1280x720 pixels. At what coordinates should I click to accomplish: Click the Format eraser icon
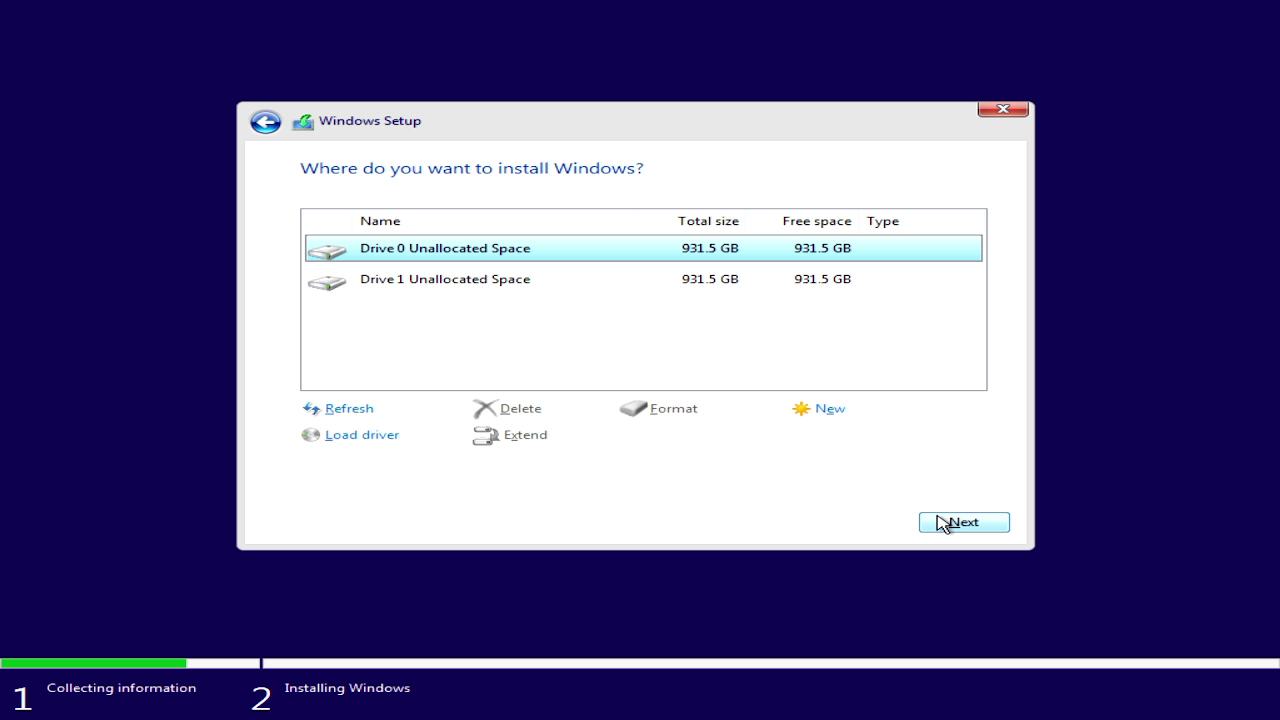633,409
